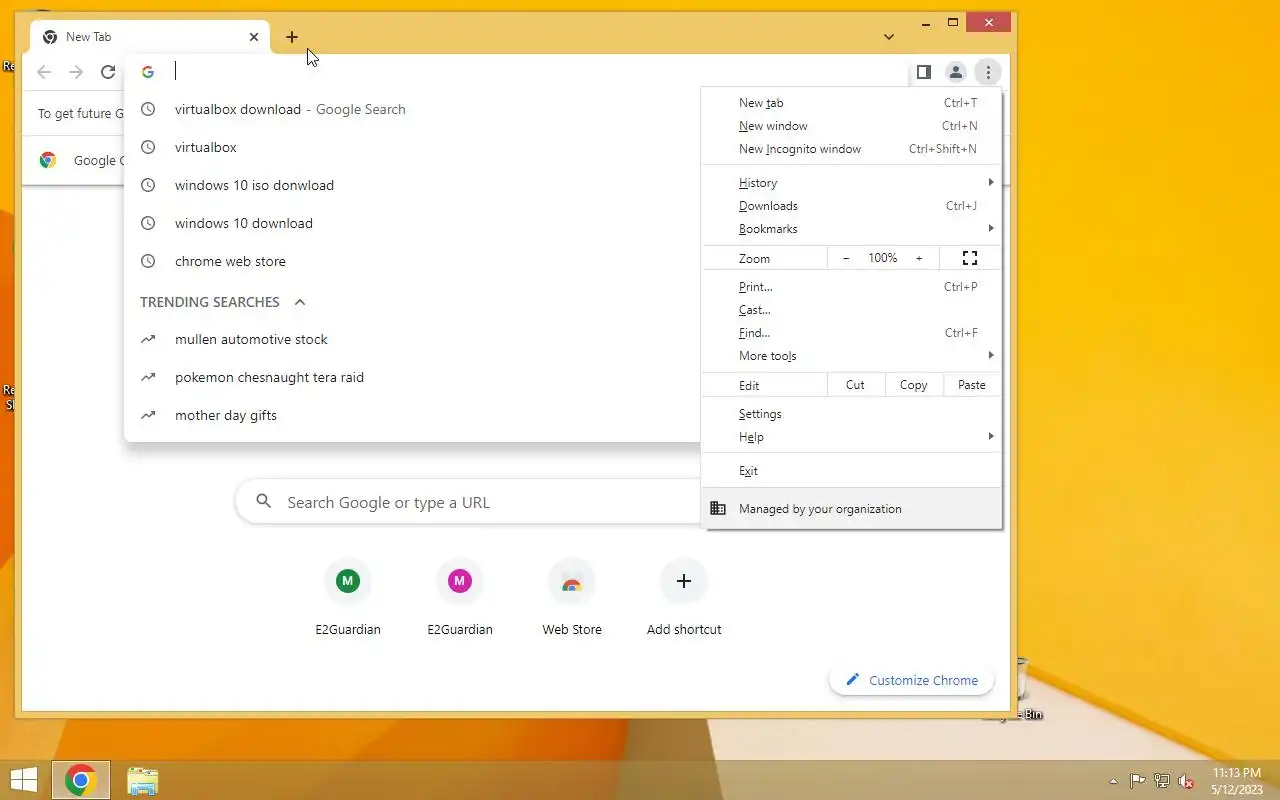Select 'windows 10 iso donwload' suggestion

[412, 185]
